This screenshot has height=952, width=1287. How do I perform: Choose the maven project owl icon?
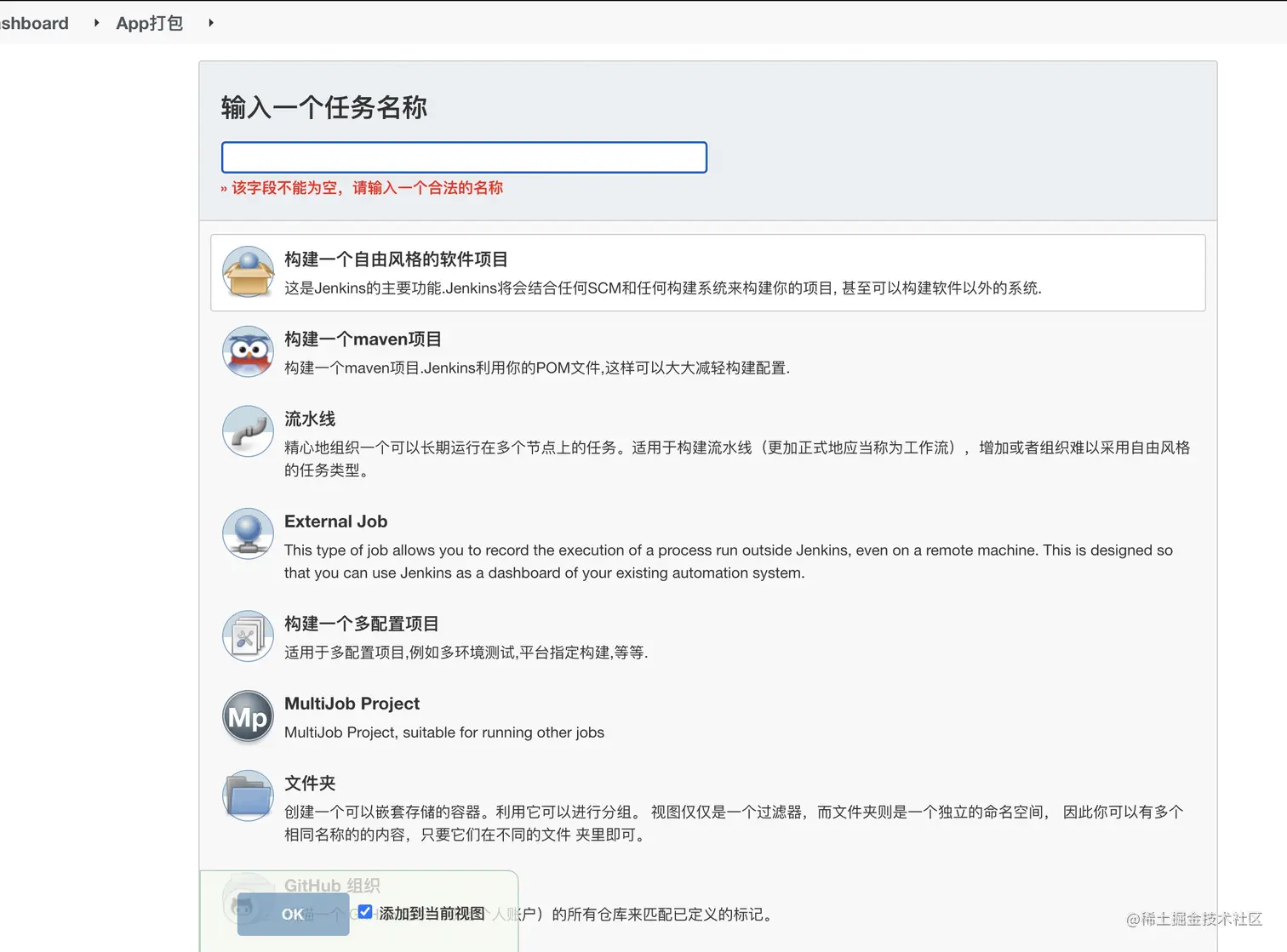248,351
